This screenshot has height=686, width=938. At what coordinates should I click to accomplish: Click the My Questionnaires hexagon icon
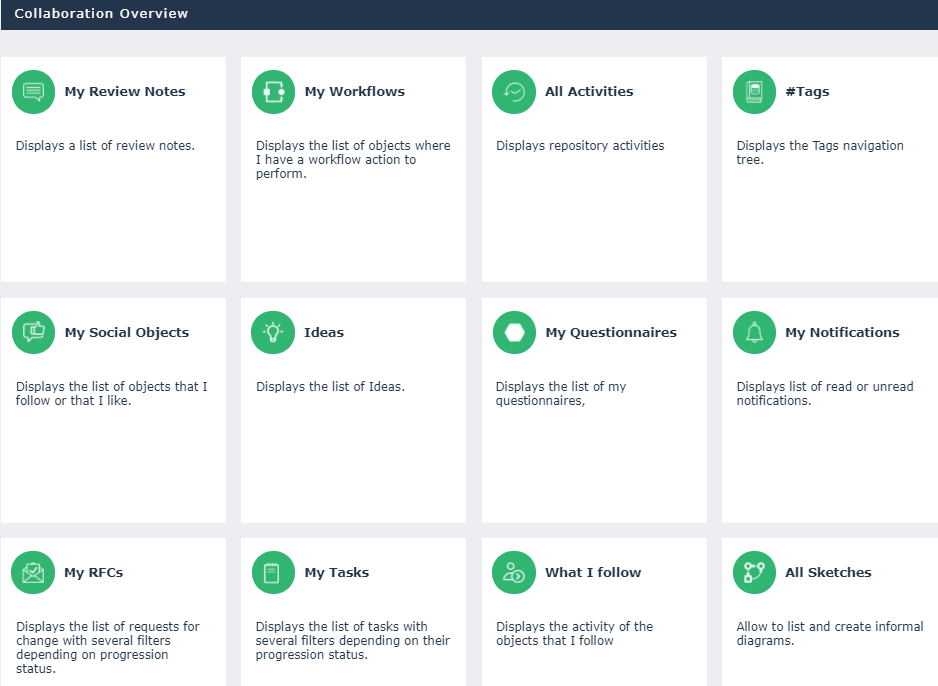[514, 332]
